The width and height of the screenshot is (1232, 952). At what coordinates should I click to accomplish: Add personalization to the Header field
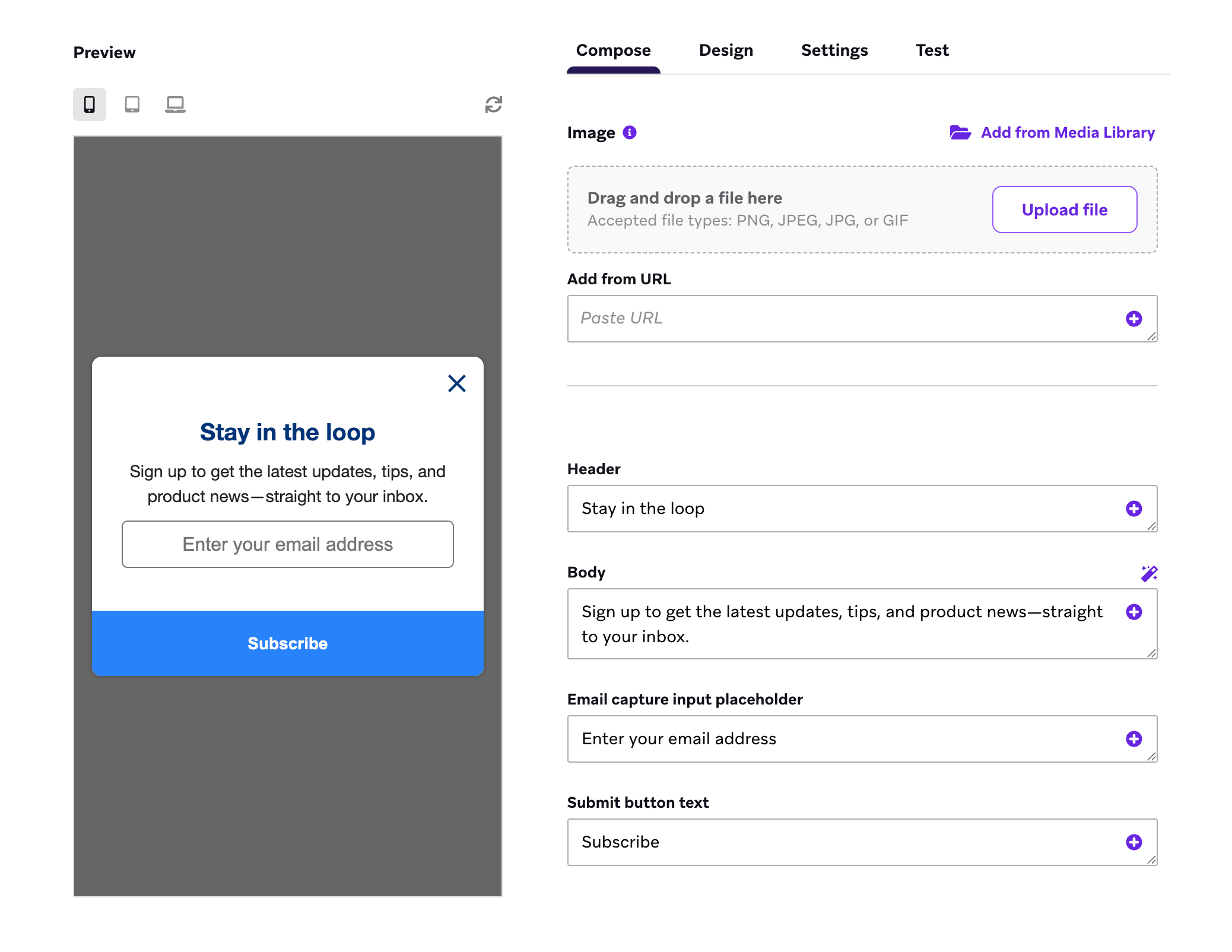click(1134, 509)
